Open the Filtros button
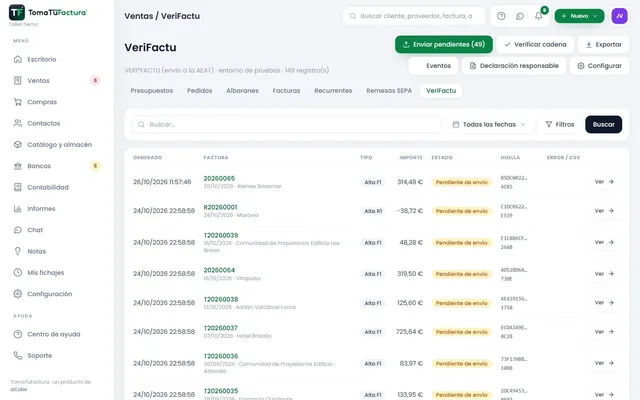640x400 pixels. pyautogui.click(x=560, y=124)
